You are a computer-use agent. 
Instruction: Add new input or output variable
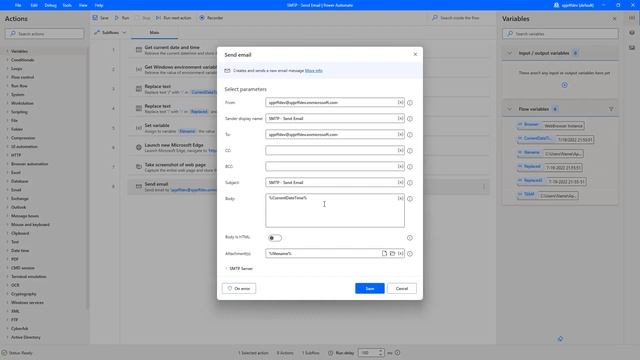click(564, 85)
